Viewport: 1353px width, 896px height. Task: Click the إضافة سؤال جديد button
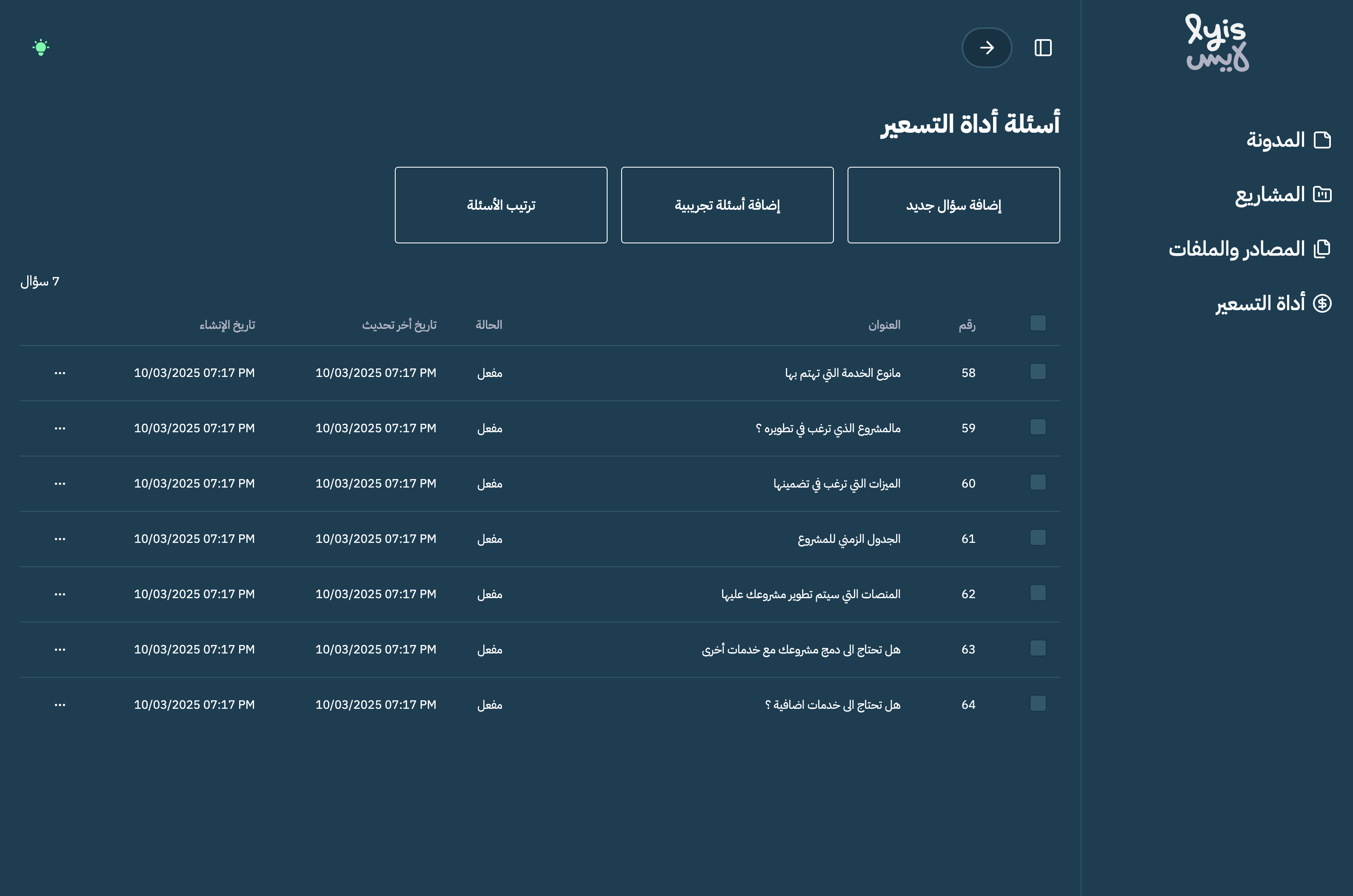(x=953, y=205)
